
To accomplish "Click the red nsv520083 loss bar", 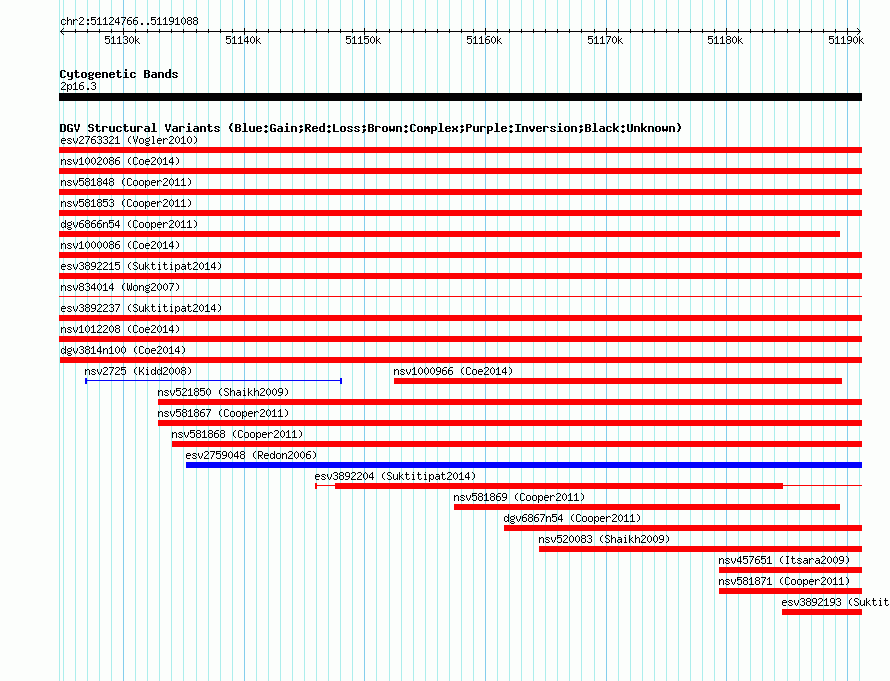I will pyautogui.click(x=700, y=549).
